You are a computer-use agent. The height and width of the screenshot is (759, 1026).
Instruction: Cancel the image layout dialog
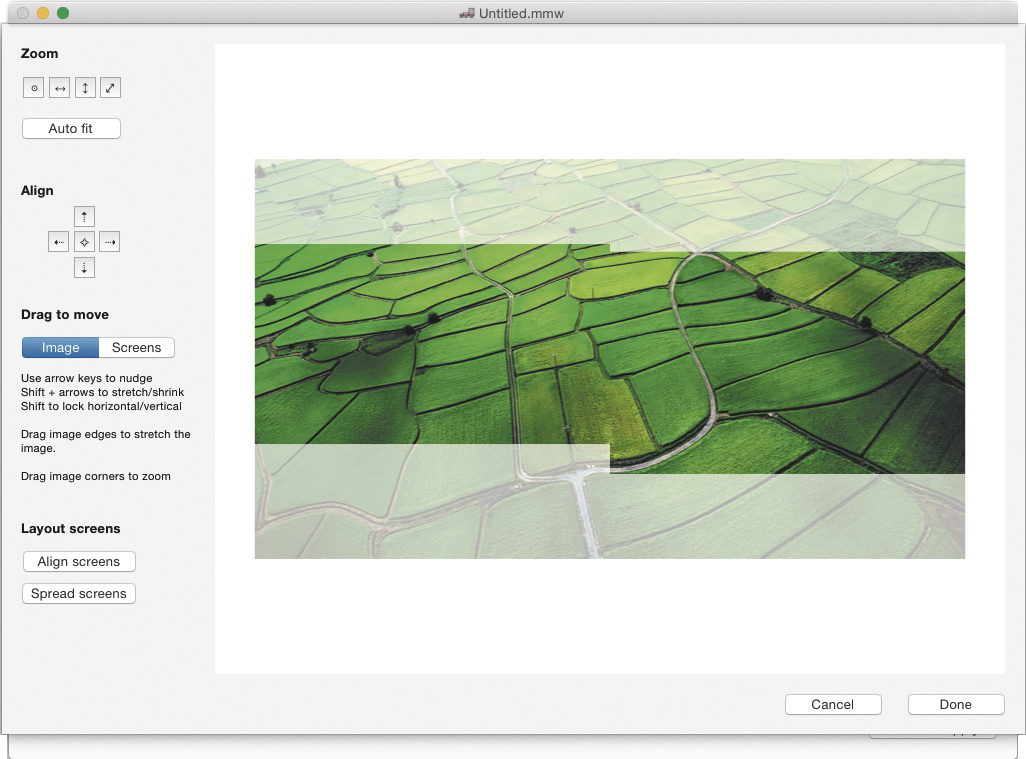[x=833, y=705]
